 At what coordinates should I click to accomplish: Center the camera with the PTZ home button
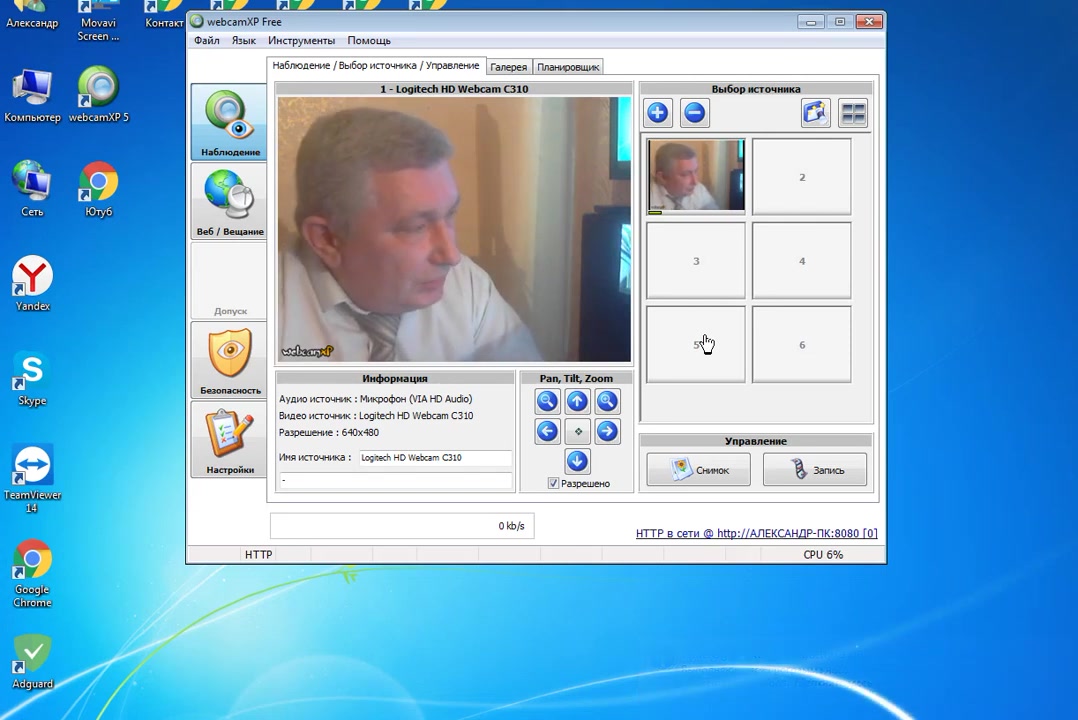(578, 431)
